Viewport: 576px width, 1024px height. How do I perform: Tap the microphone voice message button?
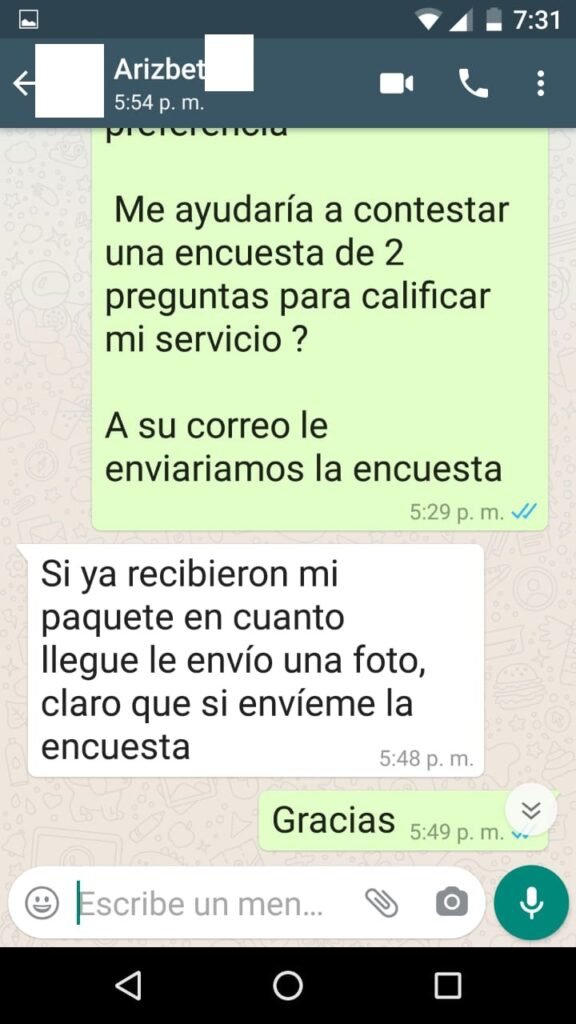click(531, 903)
